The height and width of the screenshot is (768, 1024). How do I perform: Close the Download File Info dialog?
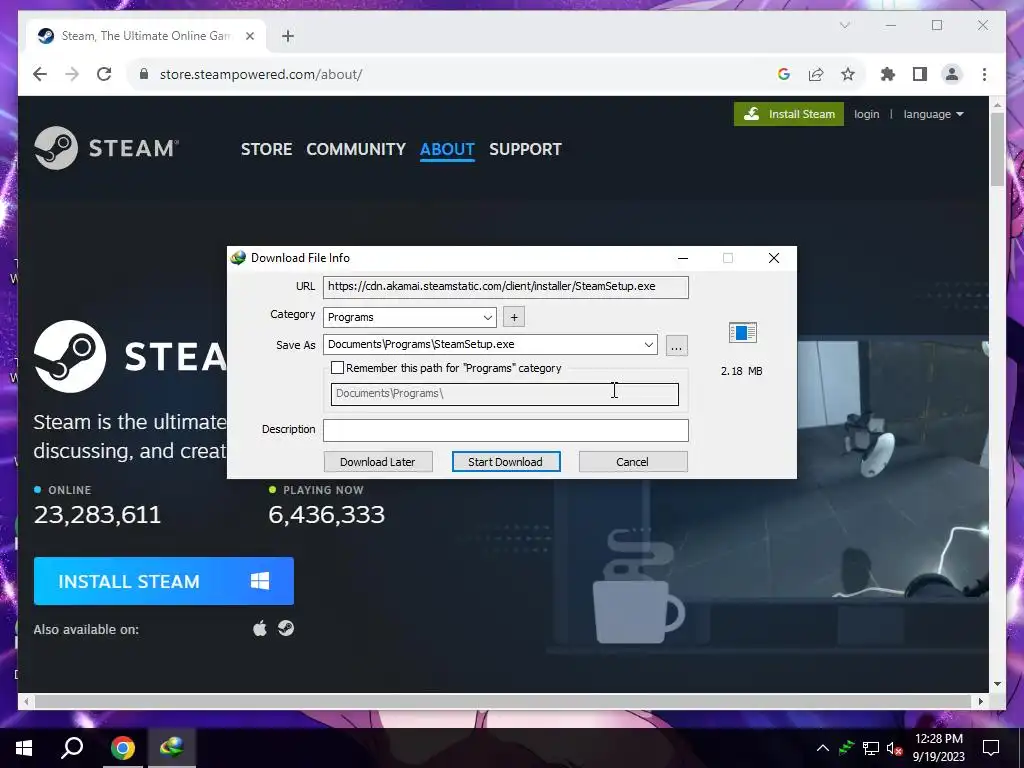pos(774,258)
